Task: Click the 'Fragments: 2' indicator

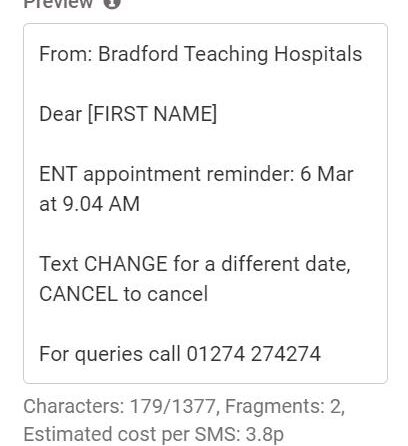Action: coord(285,406)
